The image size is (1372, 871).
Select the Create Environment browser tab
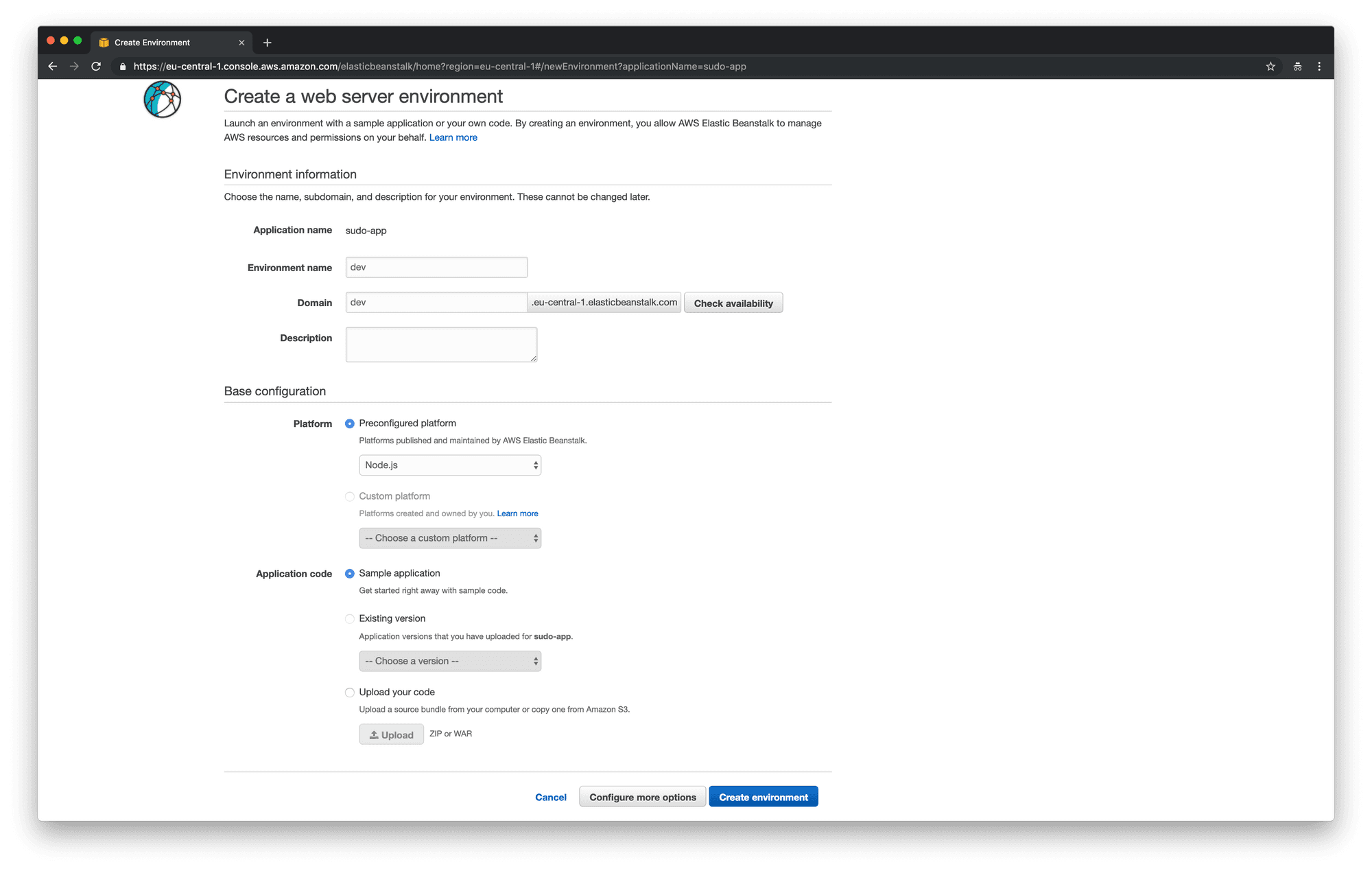coord(171,43)
